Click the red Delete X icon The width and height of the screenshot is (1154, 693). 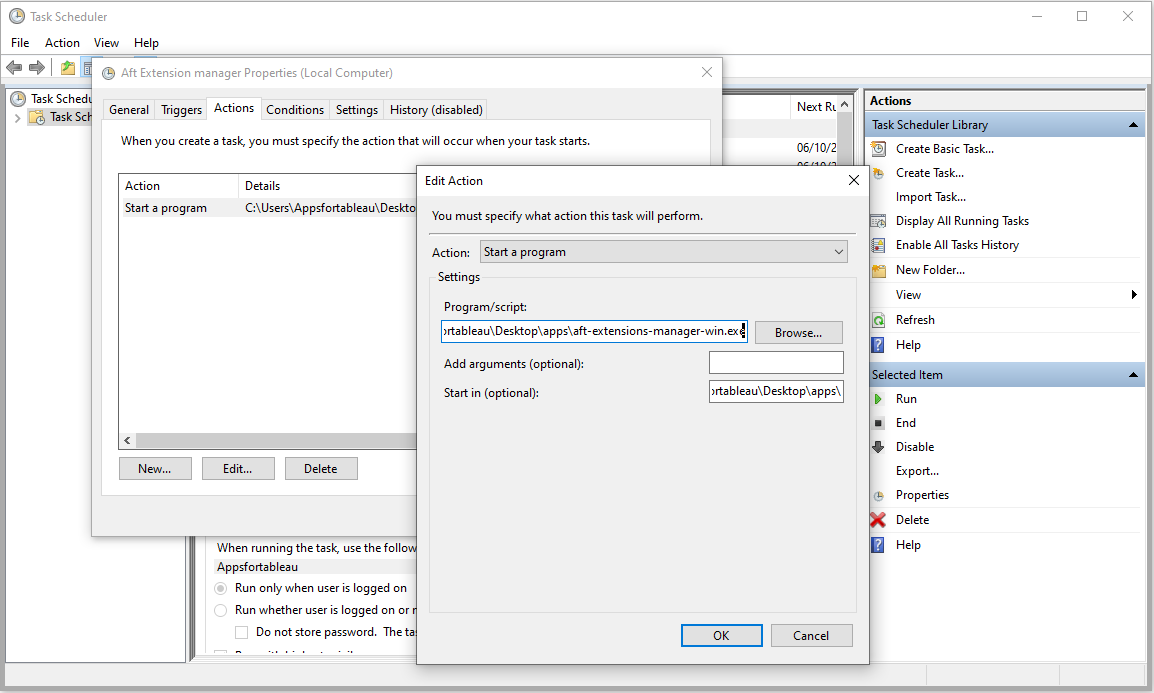point(878,520)
